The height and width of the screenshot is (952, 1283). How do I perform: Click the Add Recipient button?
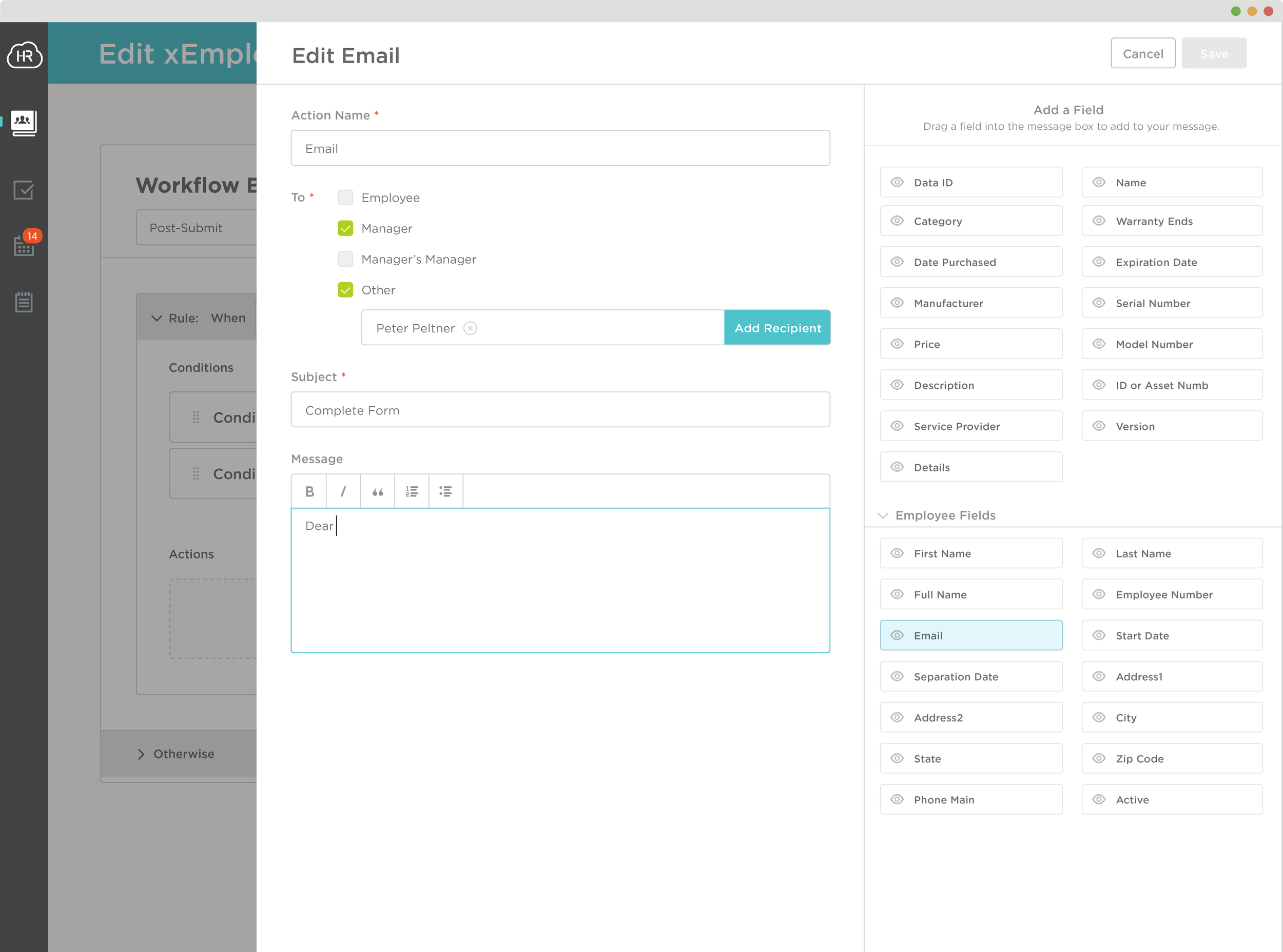tap(777, 327)
